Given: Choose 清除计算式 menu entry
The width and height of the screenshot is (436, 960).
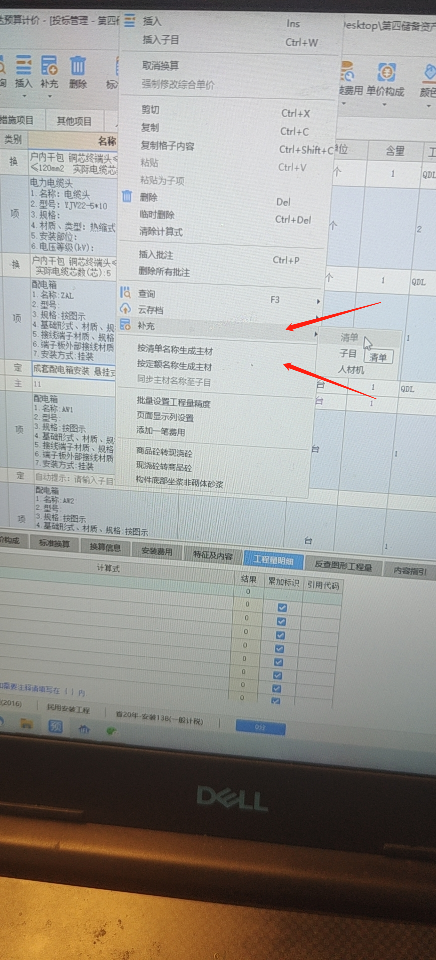Looking at the screenshot, I should pos(160,232).
